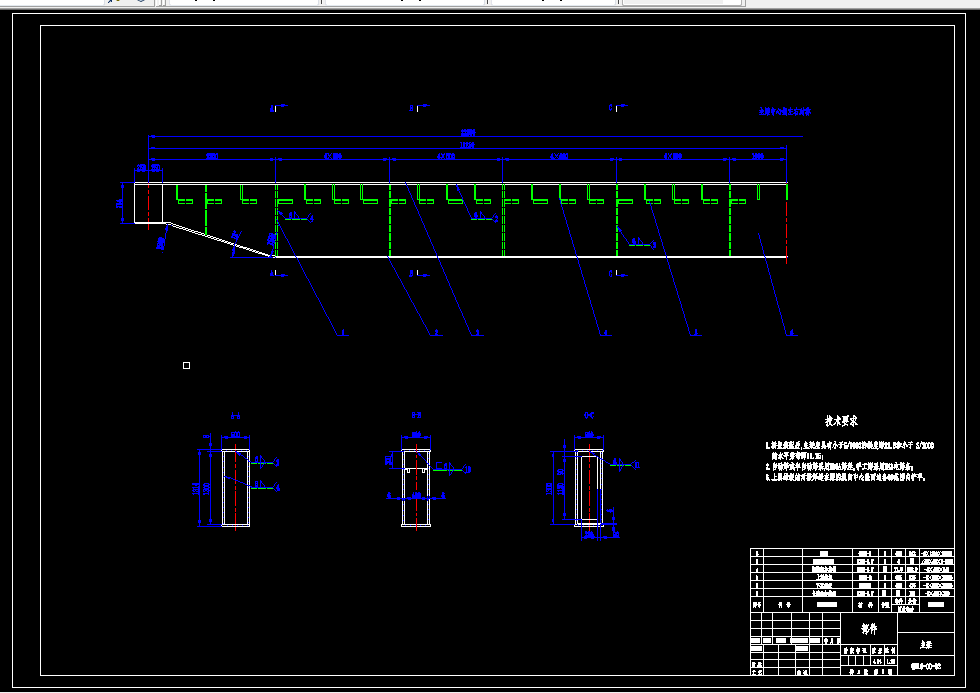Select the A-A cross-section drawing
This screenshot has width=980, height=693.
click(x=236, y=487)
